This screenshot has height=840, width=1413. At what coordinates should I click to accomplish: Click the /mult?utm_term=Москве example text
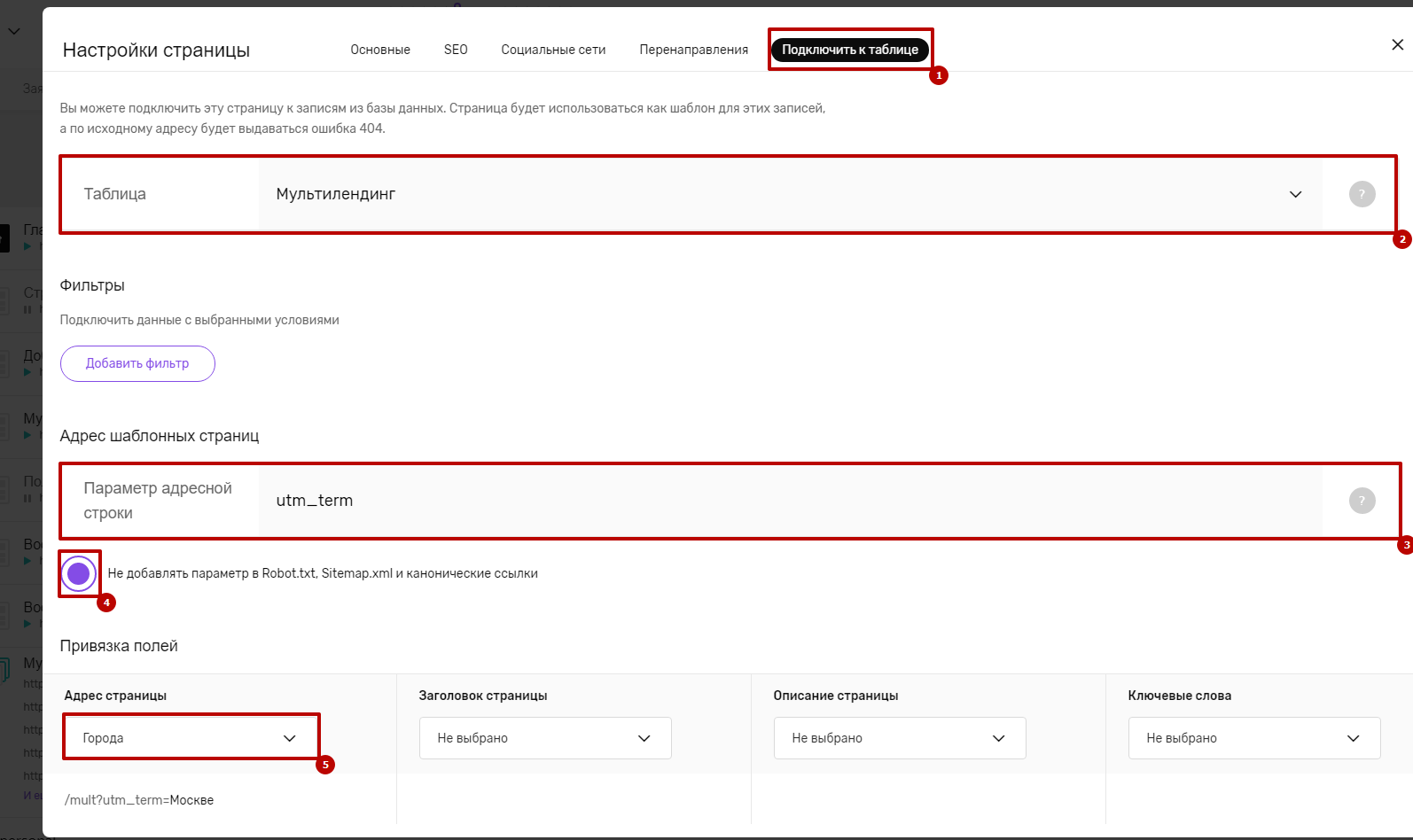point(139,800)
